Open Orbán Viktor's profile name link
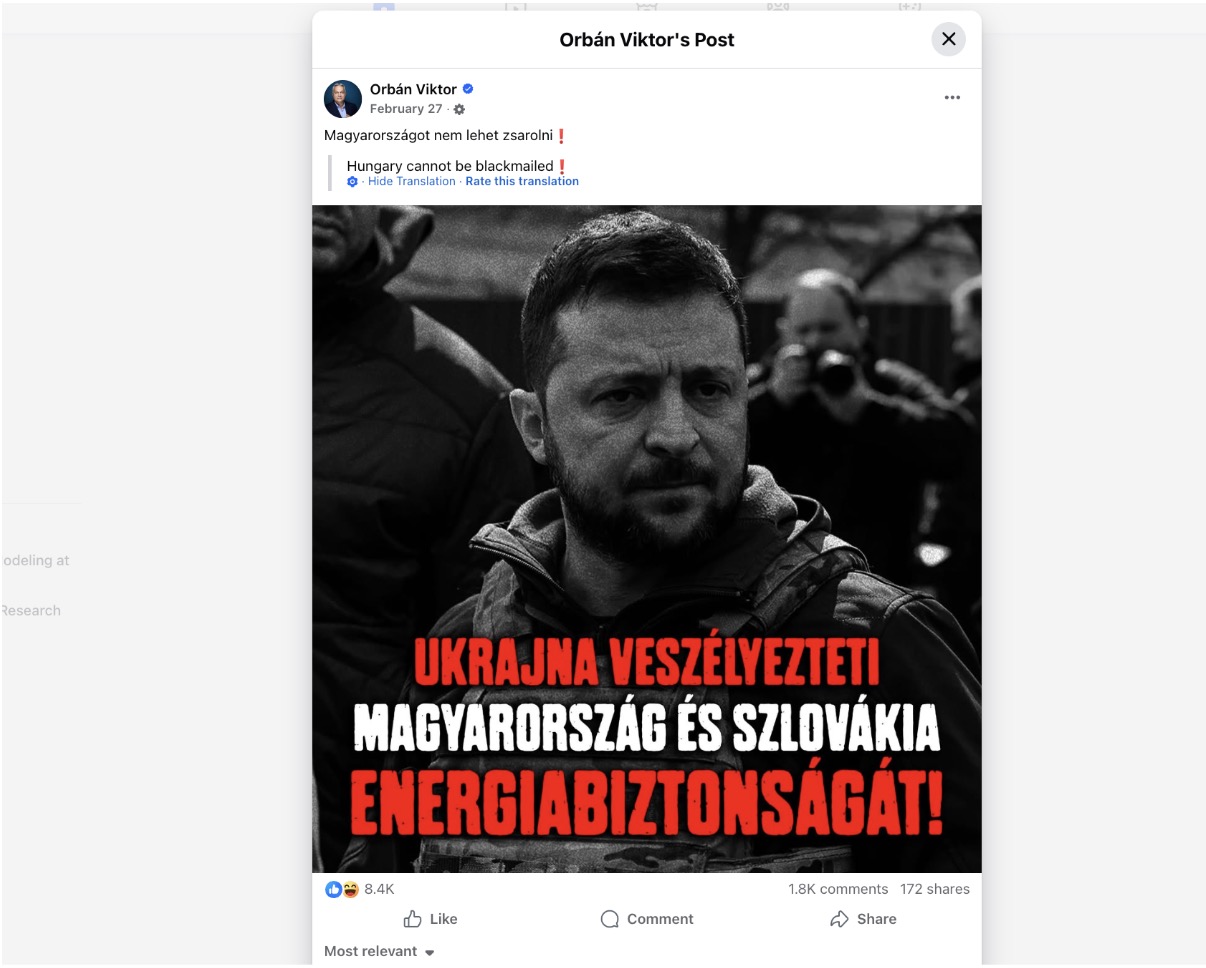 (x=413, y=89)
